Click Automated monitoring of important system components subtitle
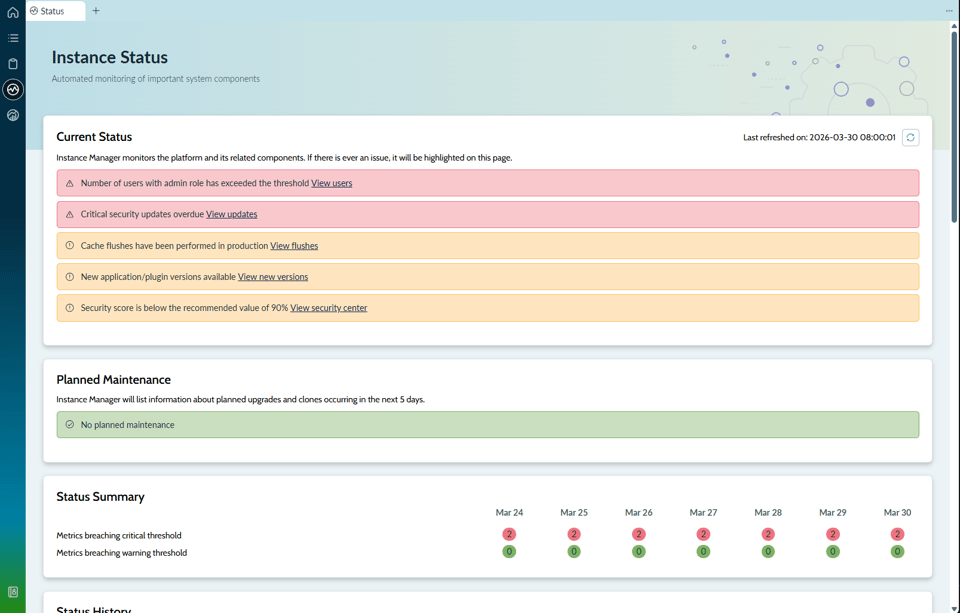 [156, 78]
